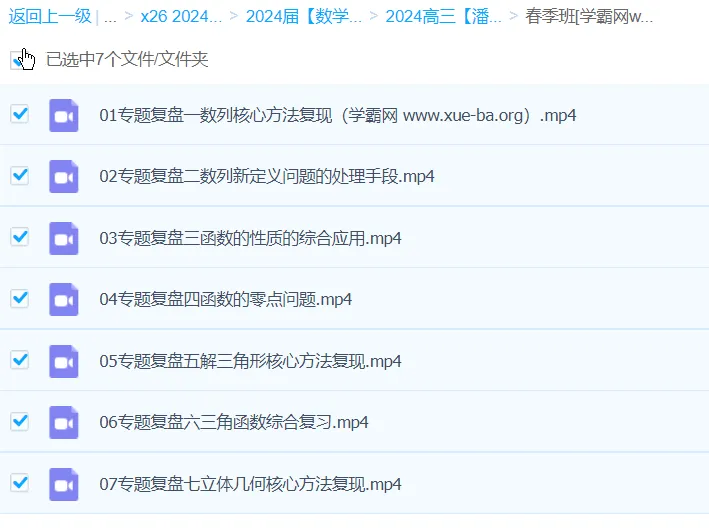Go to 2024高三【潘... breadcrumb folder
The width and height of the screenshot is (709, 529).
[x=443, y=16]
